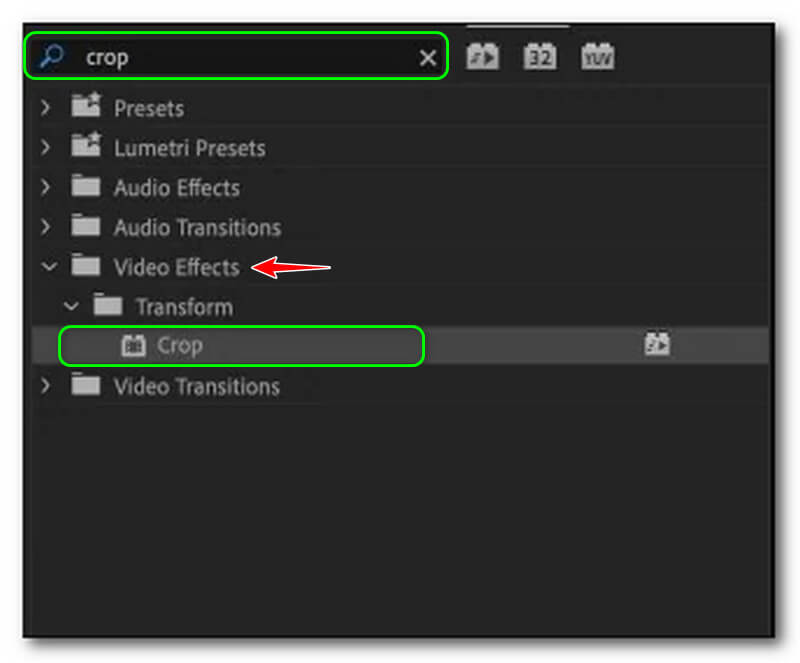Collapse the Video Effects folder
Image resolution: width=800 pixels, height=663 pixels.
pyautogui.click(x=46, y=267)
